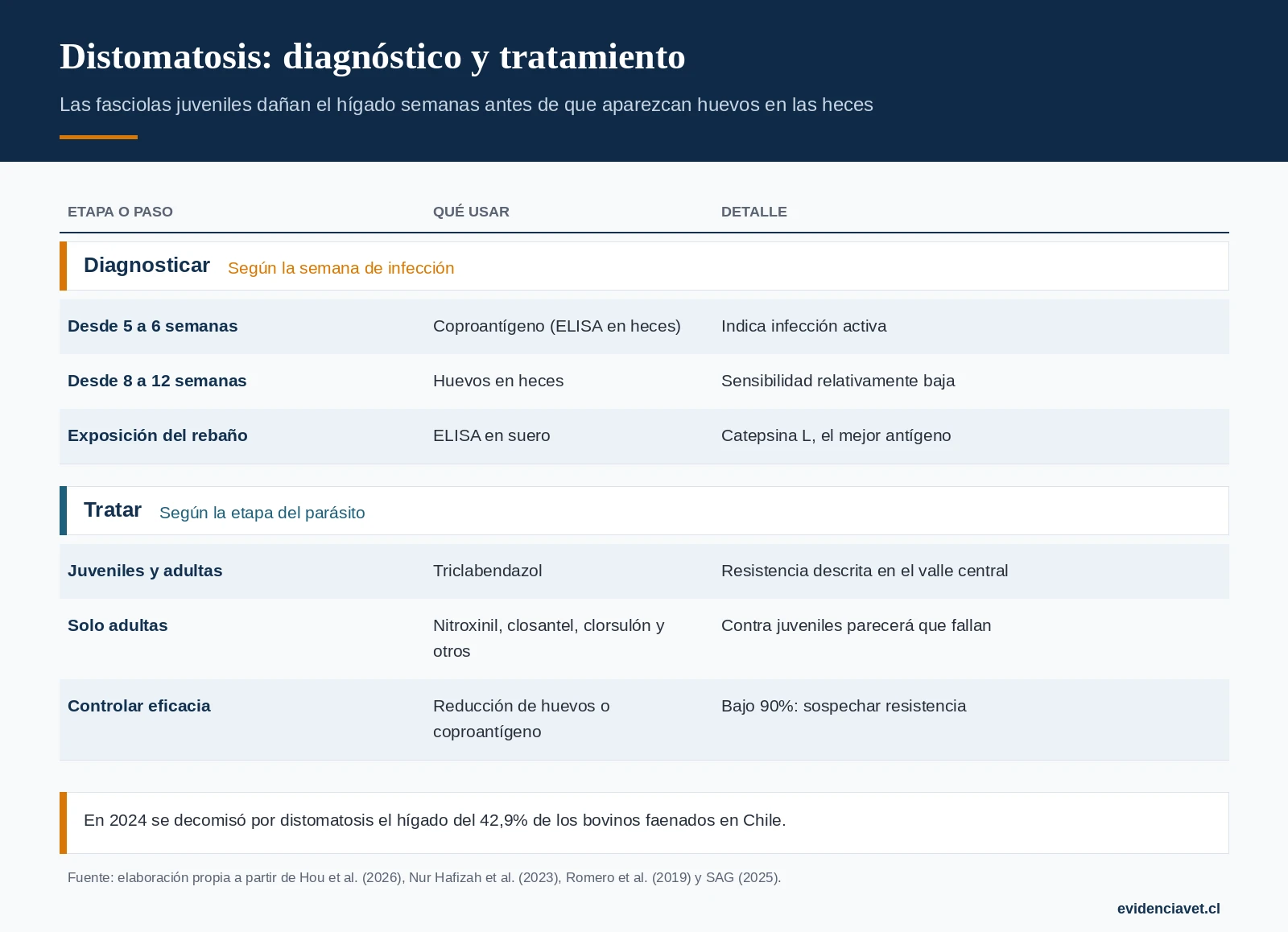Select the 'Desde 5 a 6 semanas' row label

tap(152, 326)
